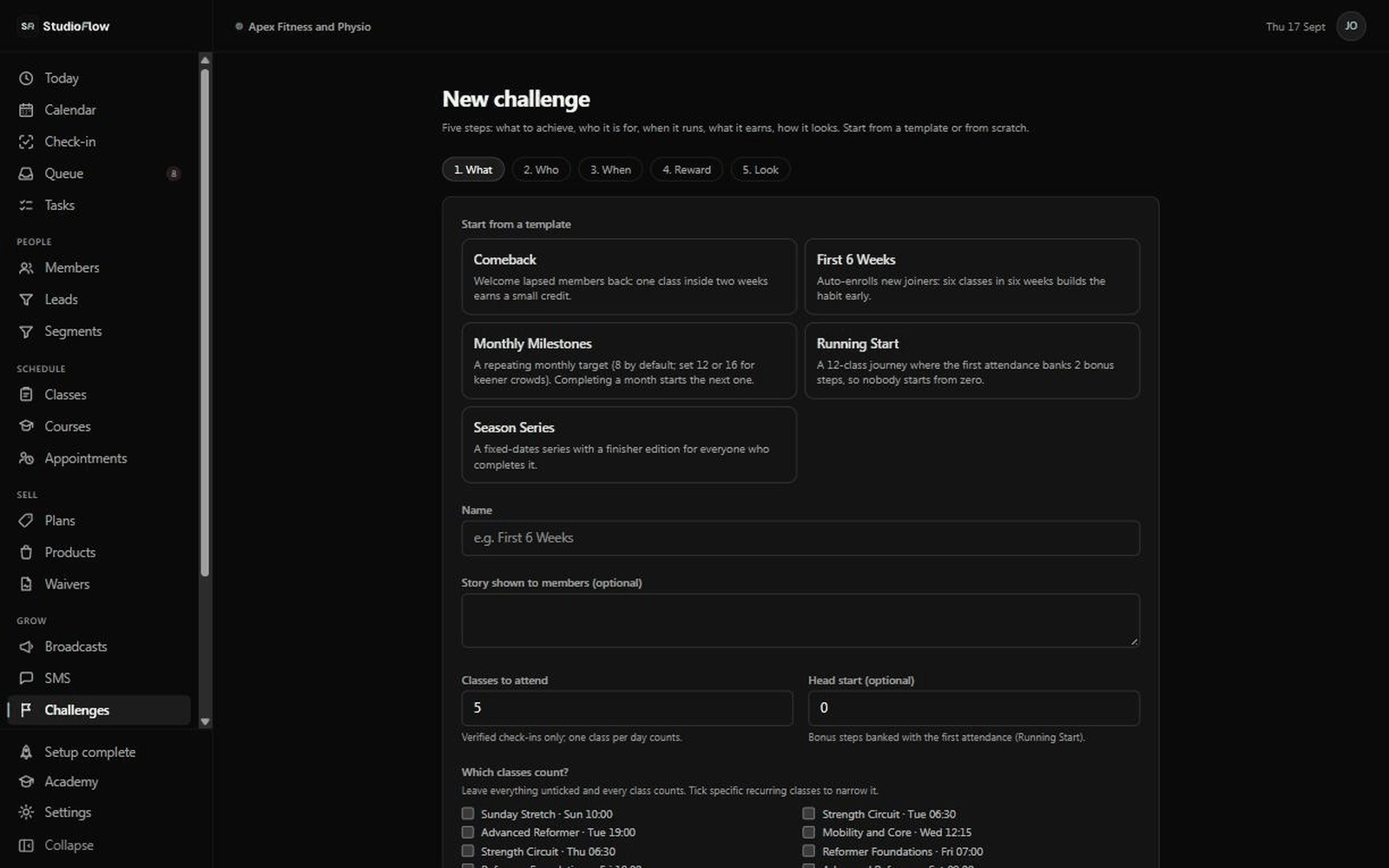The image size is (1389, 868).
Task: Click the challenge Name input field
Action: tap(800, 538)
